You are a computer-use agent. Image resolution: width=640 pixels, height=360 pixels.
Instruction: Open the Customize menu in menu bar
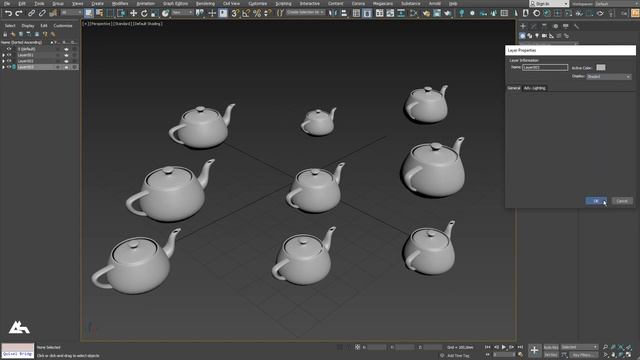tap(258, 3)
